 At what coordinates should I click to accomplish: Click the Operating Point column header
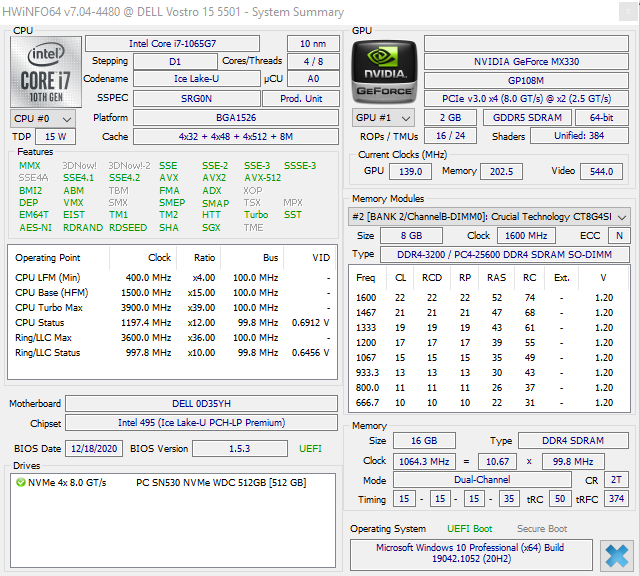click(x=59, y=258)
